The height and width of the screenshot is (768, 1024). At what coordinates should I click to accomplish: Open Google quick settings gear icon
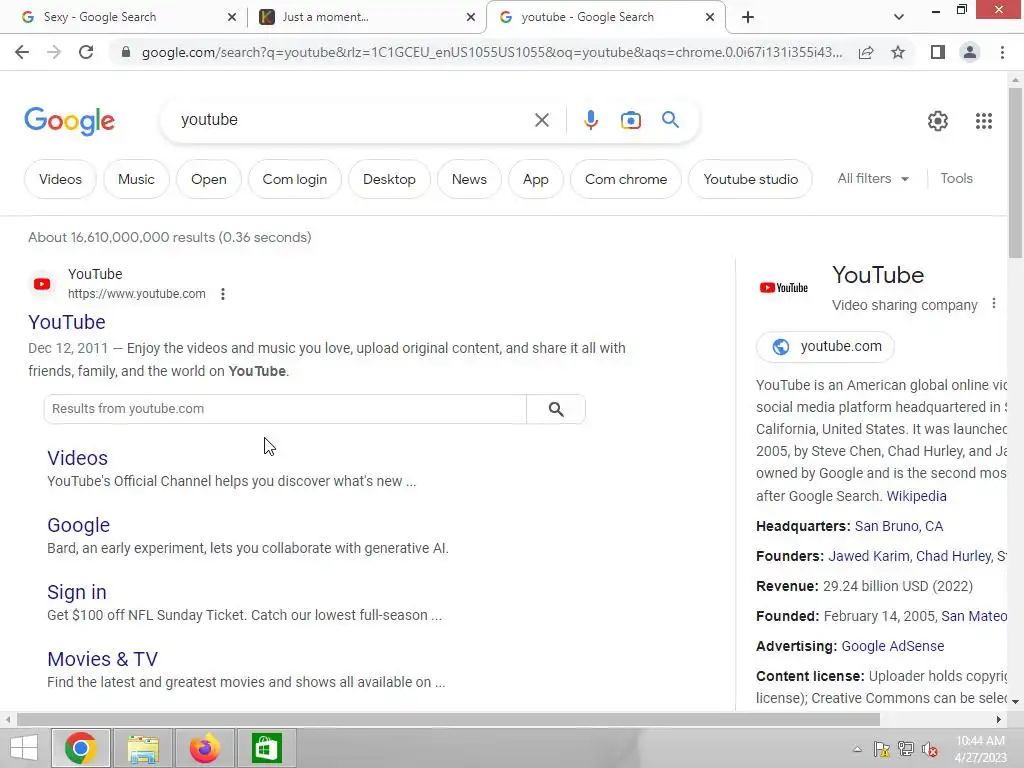coord(938,121)
